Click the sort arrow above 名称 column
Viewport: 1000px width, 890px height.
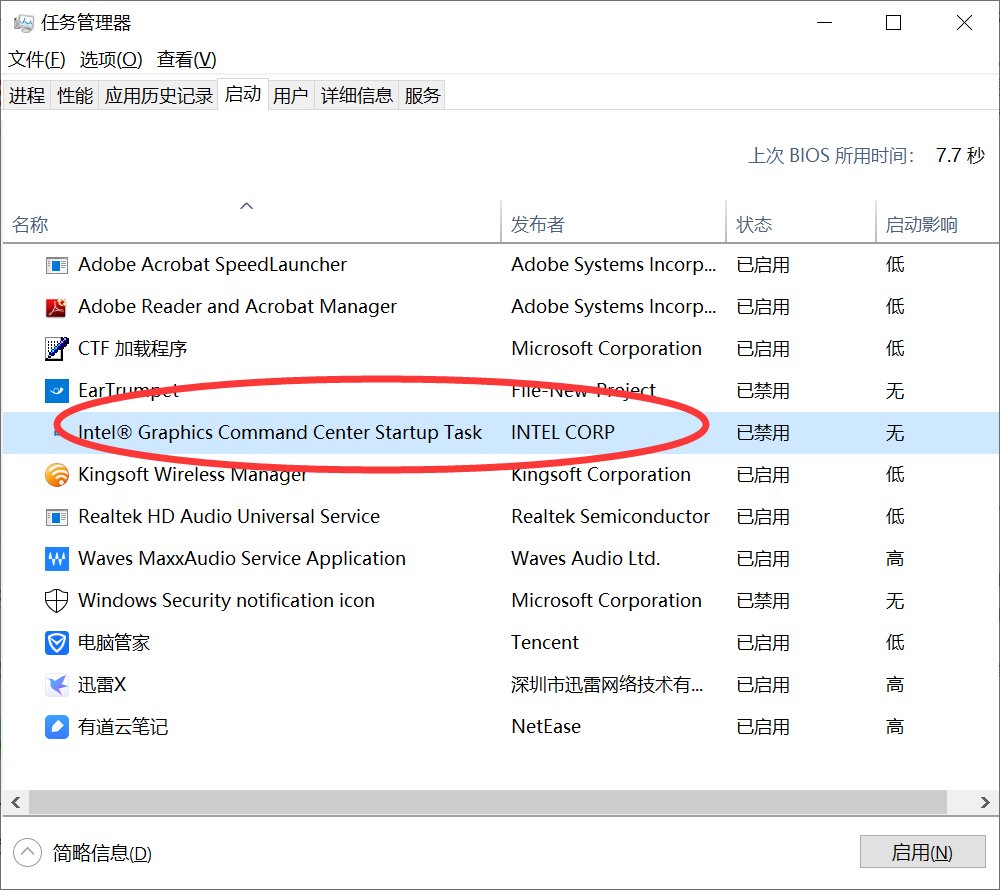pos(246,206)
